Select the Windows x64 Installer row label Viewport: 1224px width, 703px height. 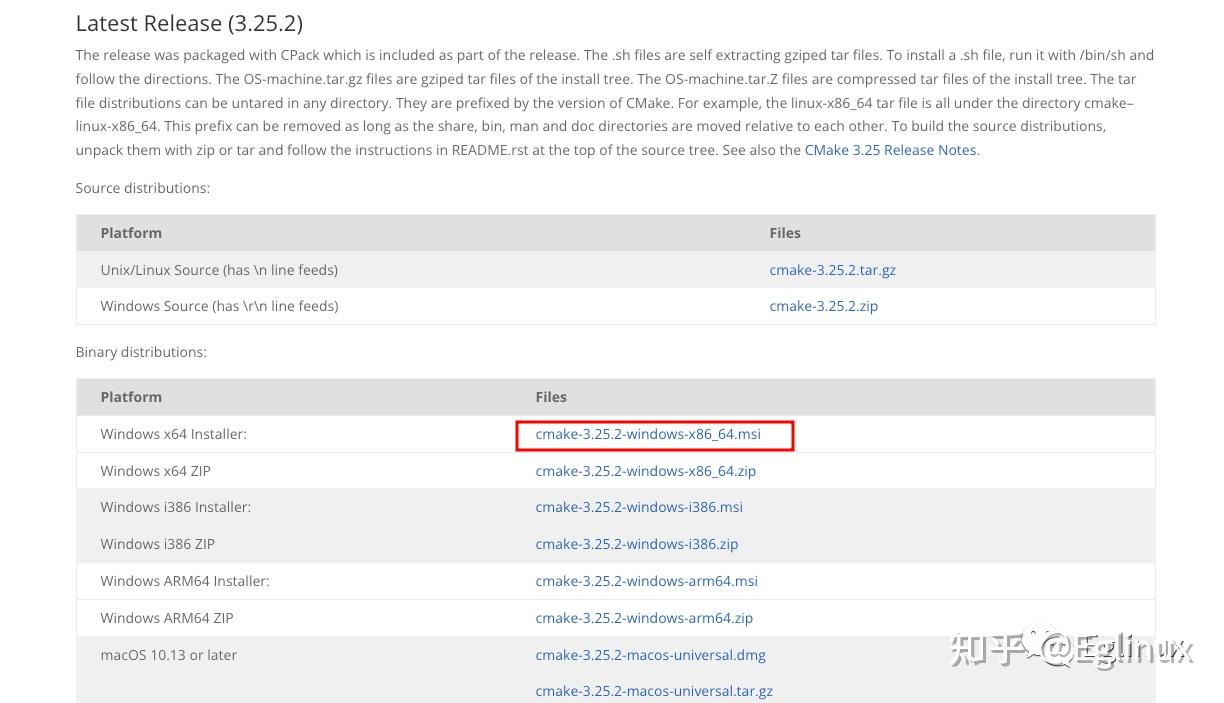click(173, 434)
